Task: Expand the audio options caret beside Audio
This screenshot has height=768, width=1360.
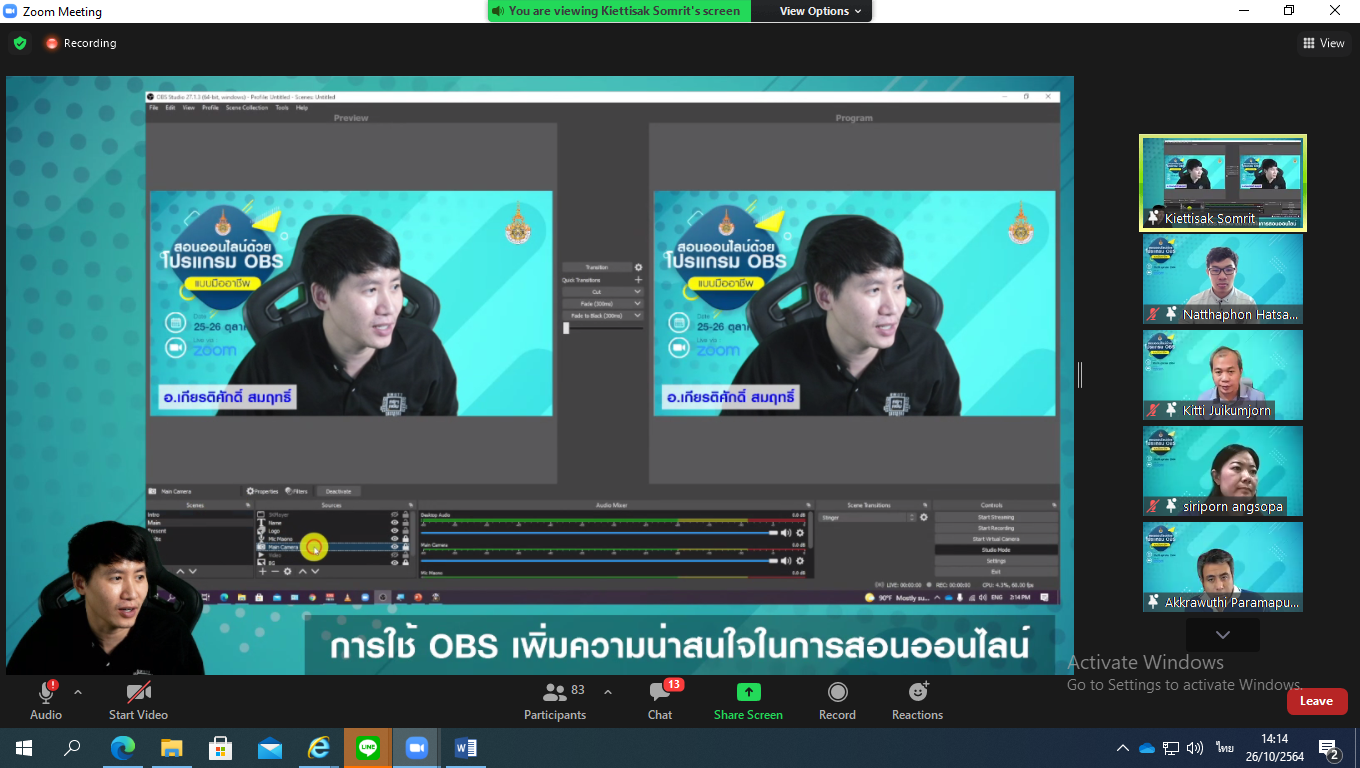Action: [78, 691]
